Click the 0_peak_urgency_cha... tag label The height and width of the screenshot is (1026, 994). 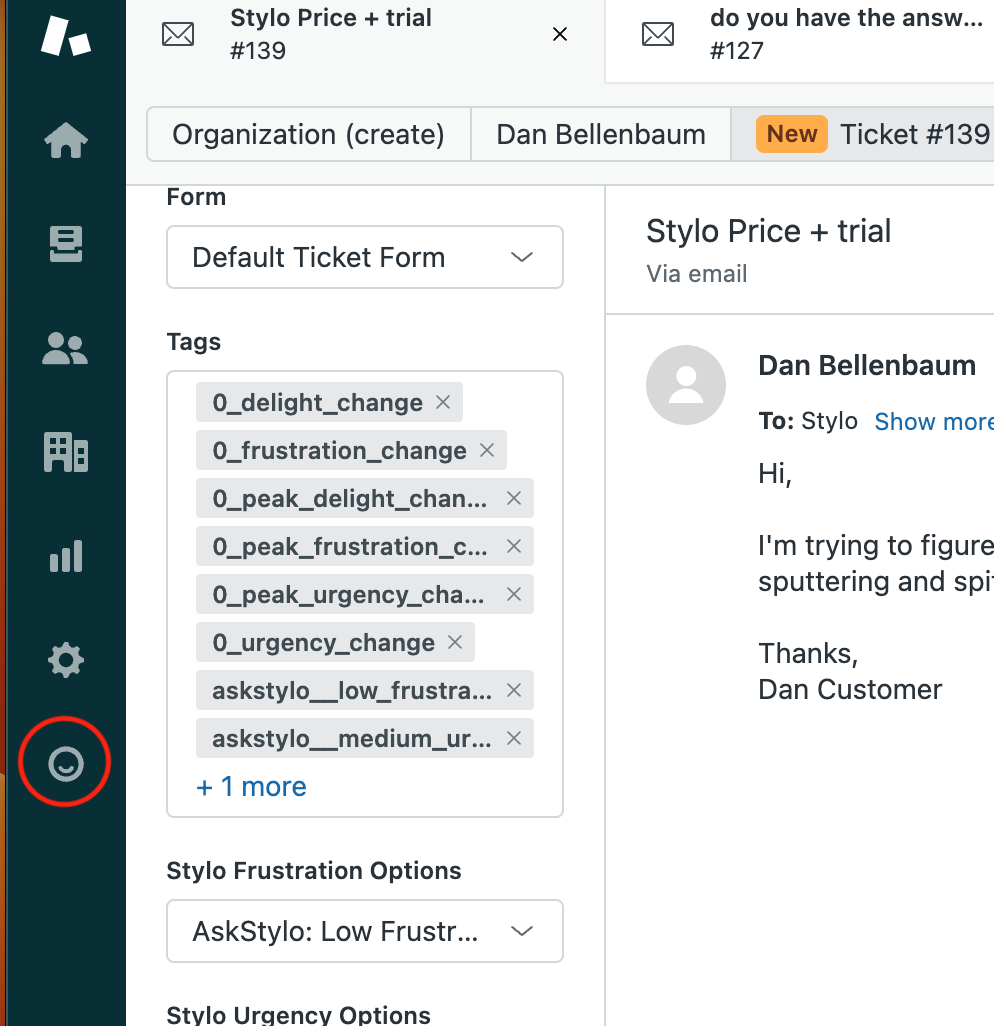348,593
